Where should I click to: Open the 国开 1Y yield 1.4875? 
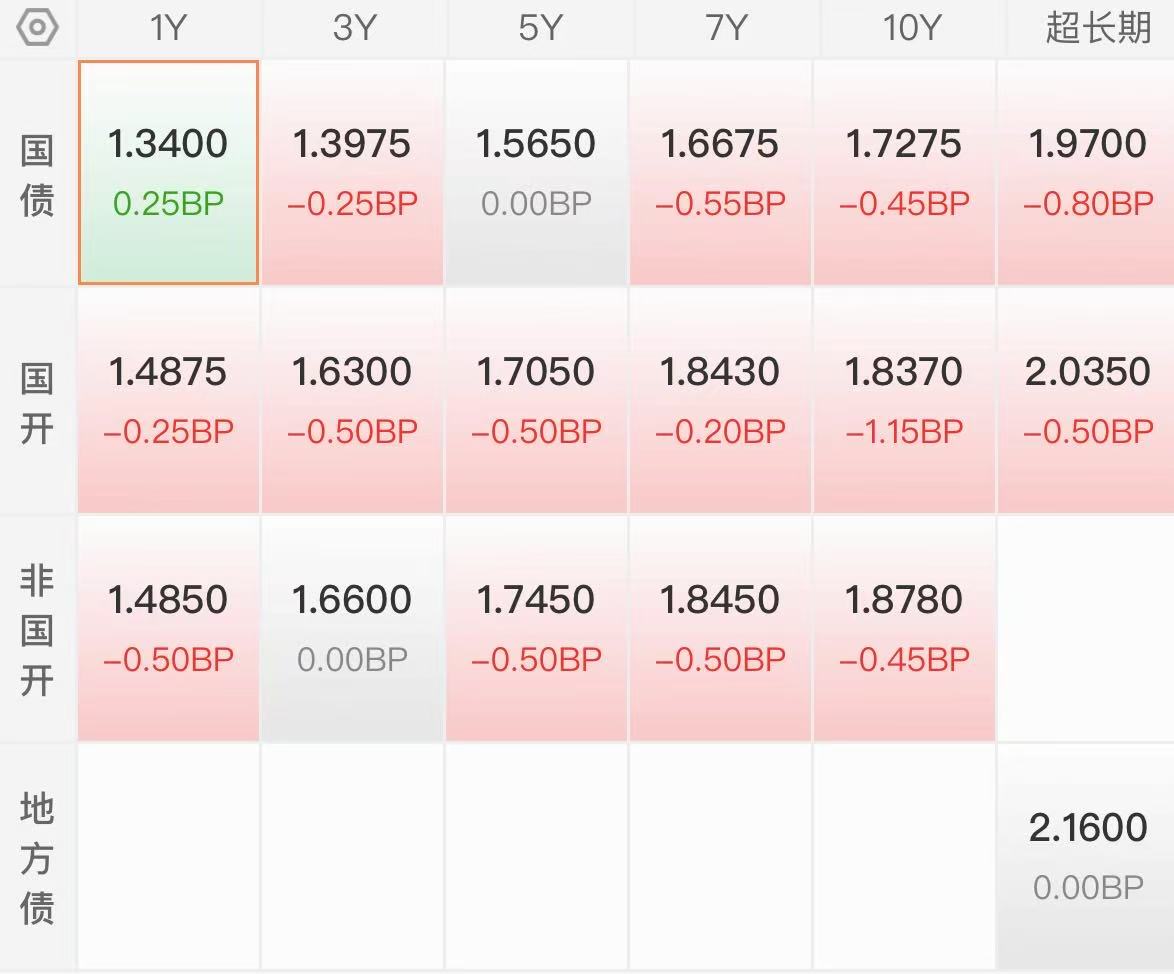(x=168, y=401)
